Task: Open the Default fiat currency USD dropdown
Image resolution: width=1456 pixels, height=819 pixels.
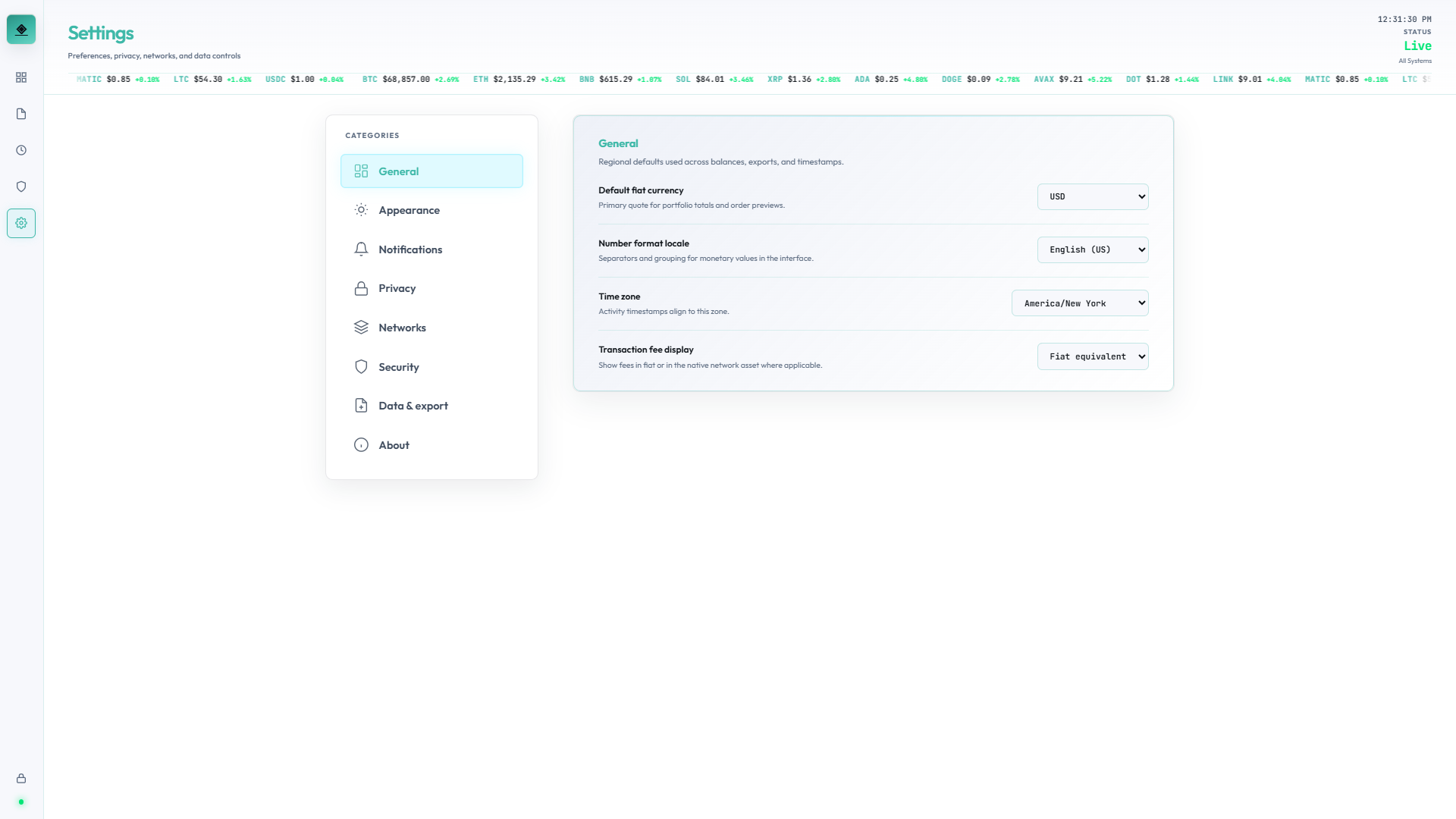Action: [1093, 196]
